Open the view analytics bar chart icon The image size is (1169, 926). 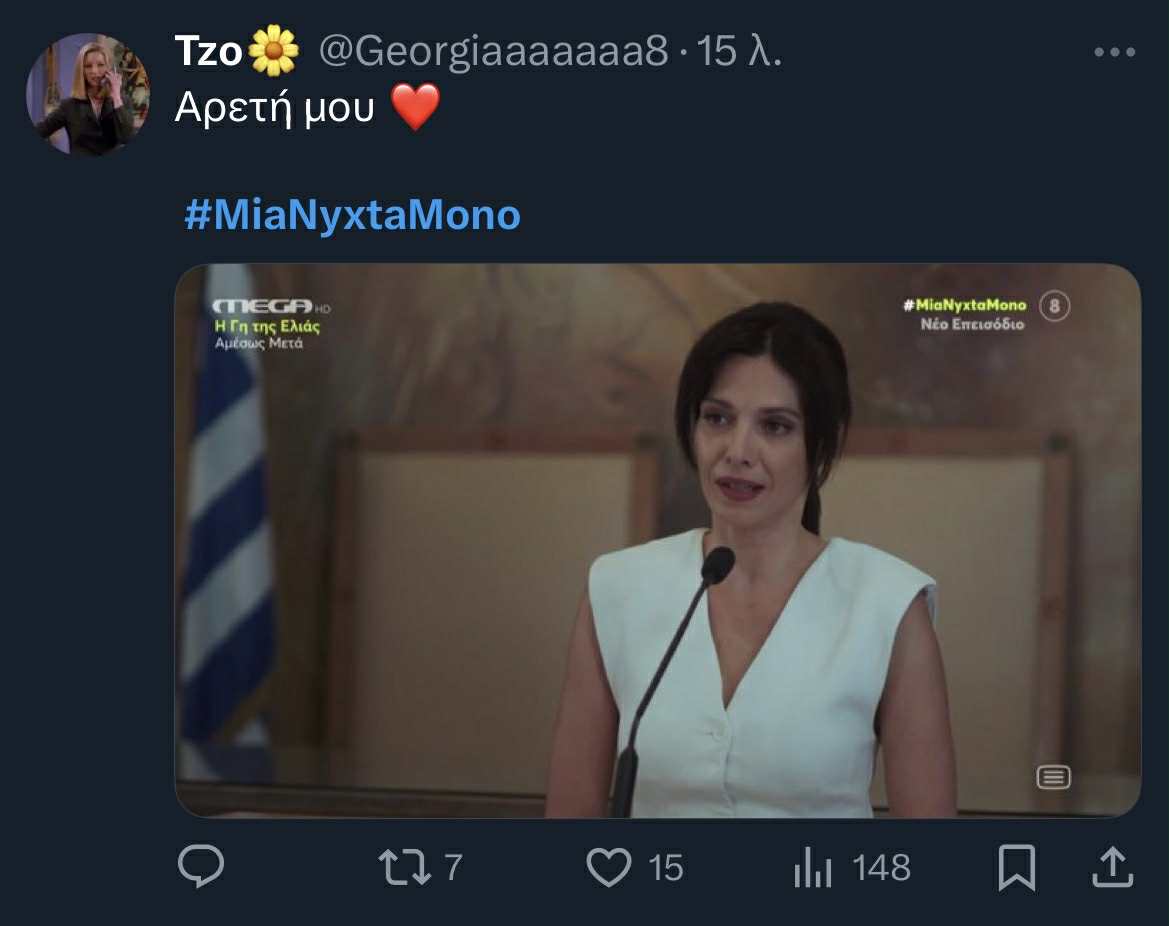click(x=812, y=868)
